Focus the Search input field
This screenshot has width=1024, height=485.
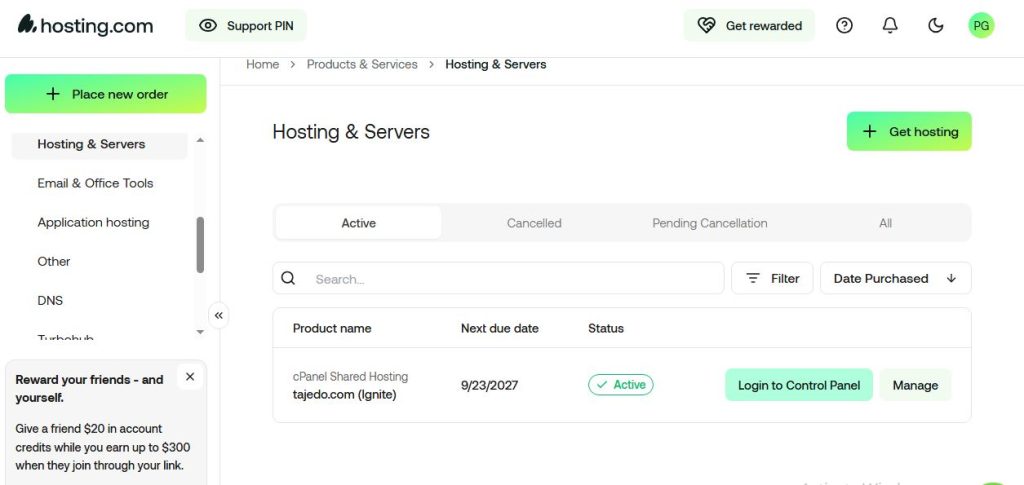click(498, 279)
